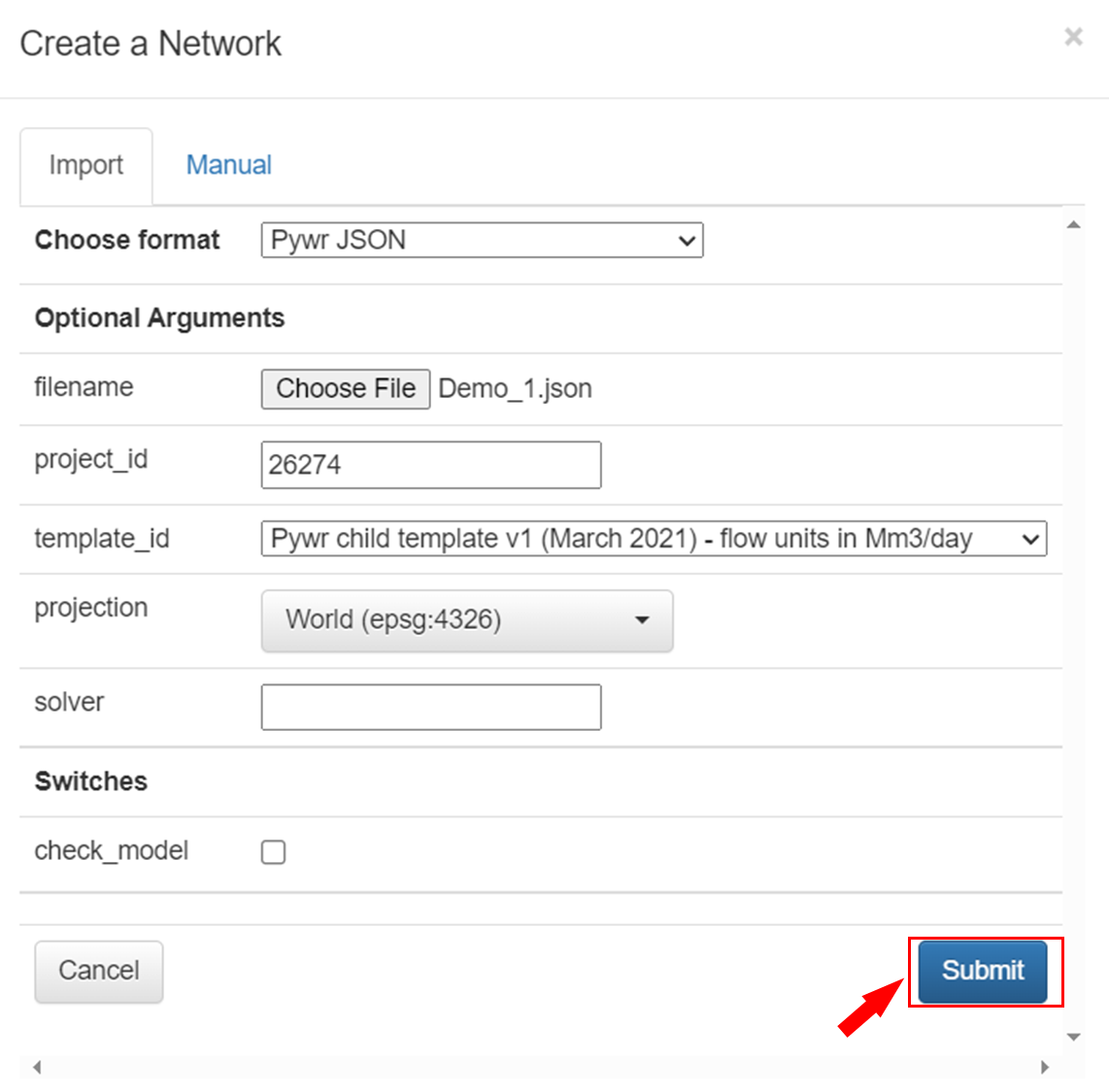This screenshot has height=1092, width=1109.
Task: Close the Create a Network dialog
Action: [1073, 37]
